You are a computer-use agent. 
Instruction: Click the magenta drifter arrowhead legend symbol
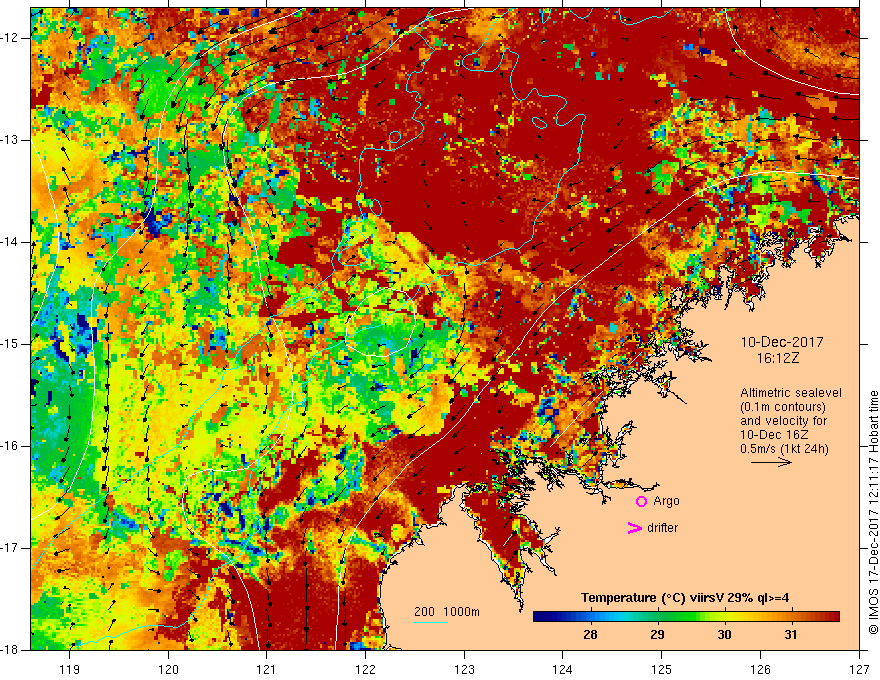(x=635, y=528)
